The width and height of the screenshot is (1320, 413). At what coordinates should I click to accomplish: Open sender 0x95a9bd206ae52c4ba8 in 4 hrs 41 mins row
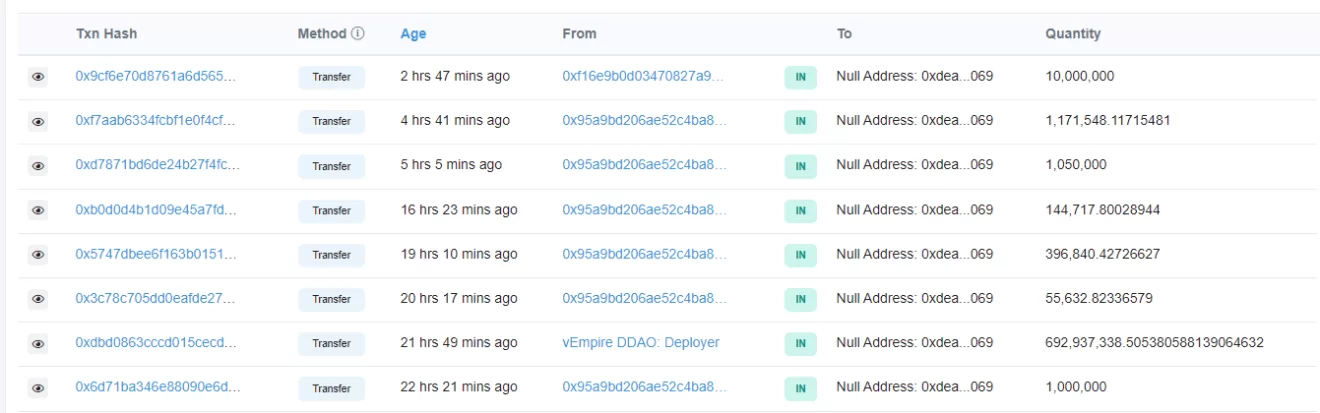point(643,121)
